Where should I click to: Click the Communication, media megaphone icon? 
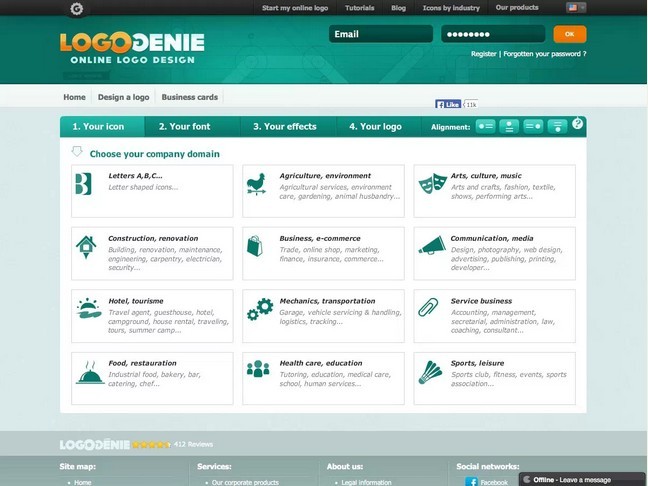[431, 246]
